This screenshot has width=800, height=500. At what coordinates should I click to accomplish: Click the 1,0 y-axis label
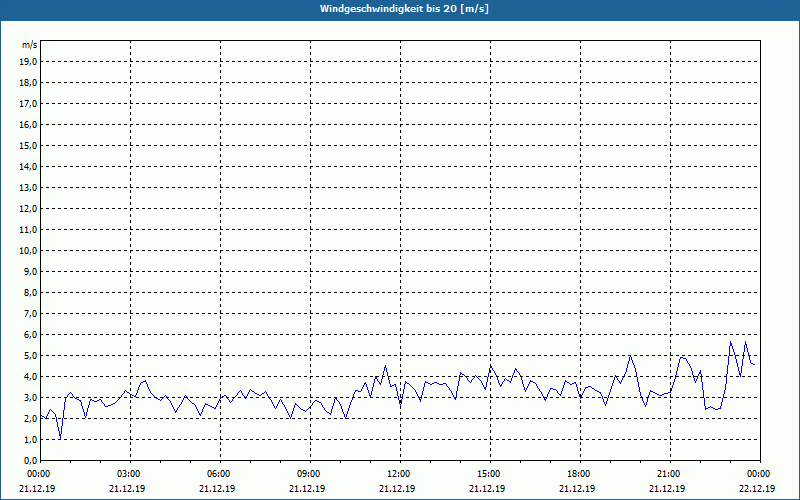[x=30, y=439]
